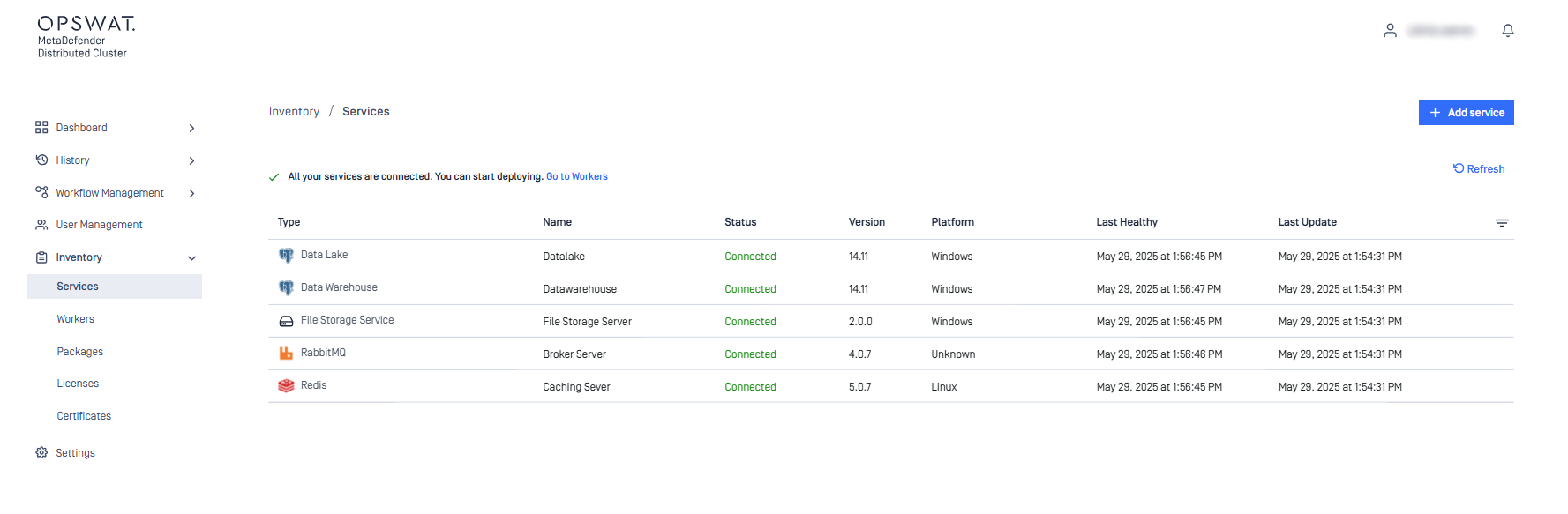The width and height of the screenshot is (1568, 514).
Task: Click the Version column header
Action: pos(867,222)
